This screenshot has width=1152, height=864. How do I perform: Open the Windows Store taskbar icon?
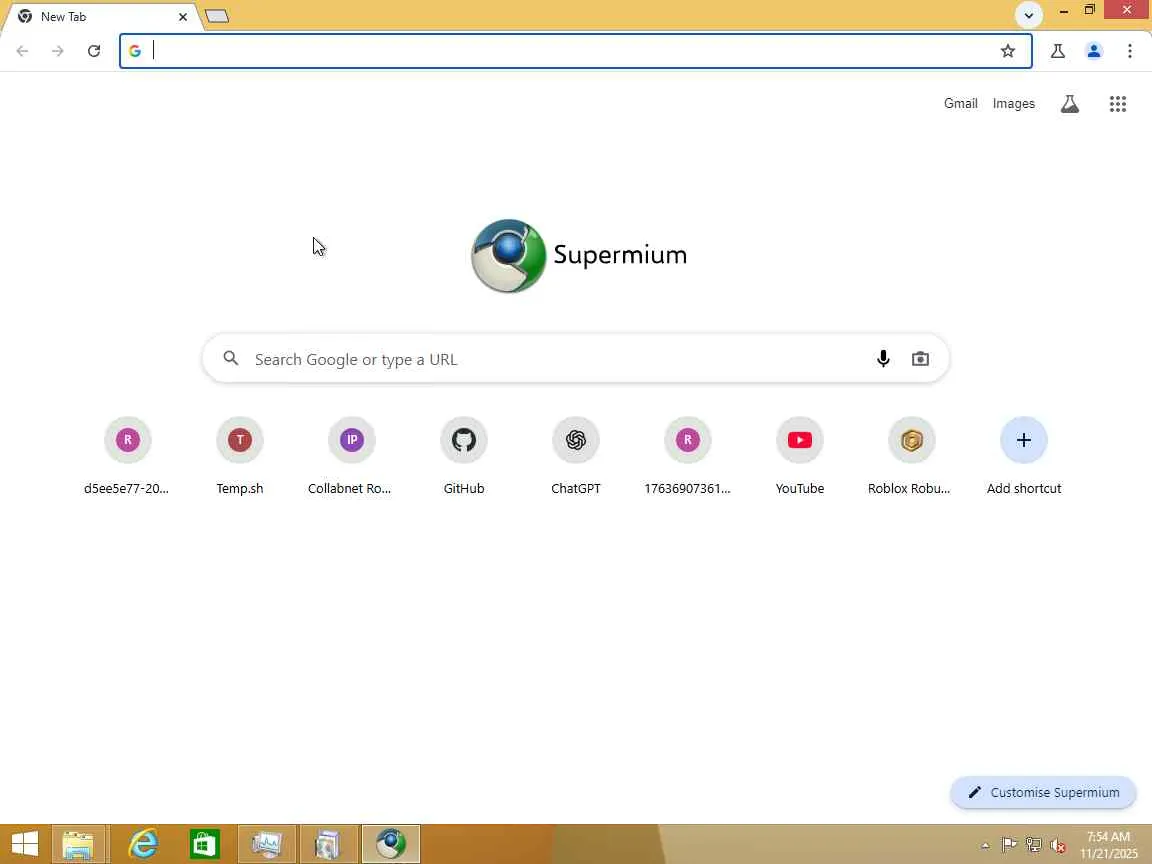[204, 844]
